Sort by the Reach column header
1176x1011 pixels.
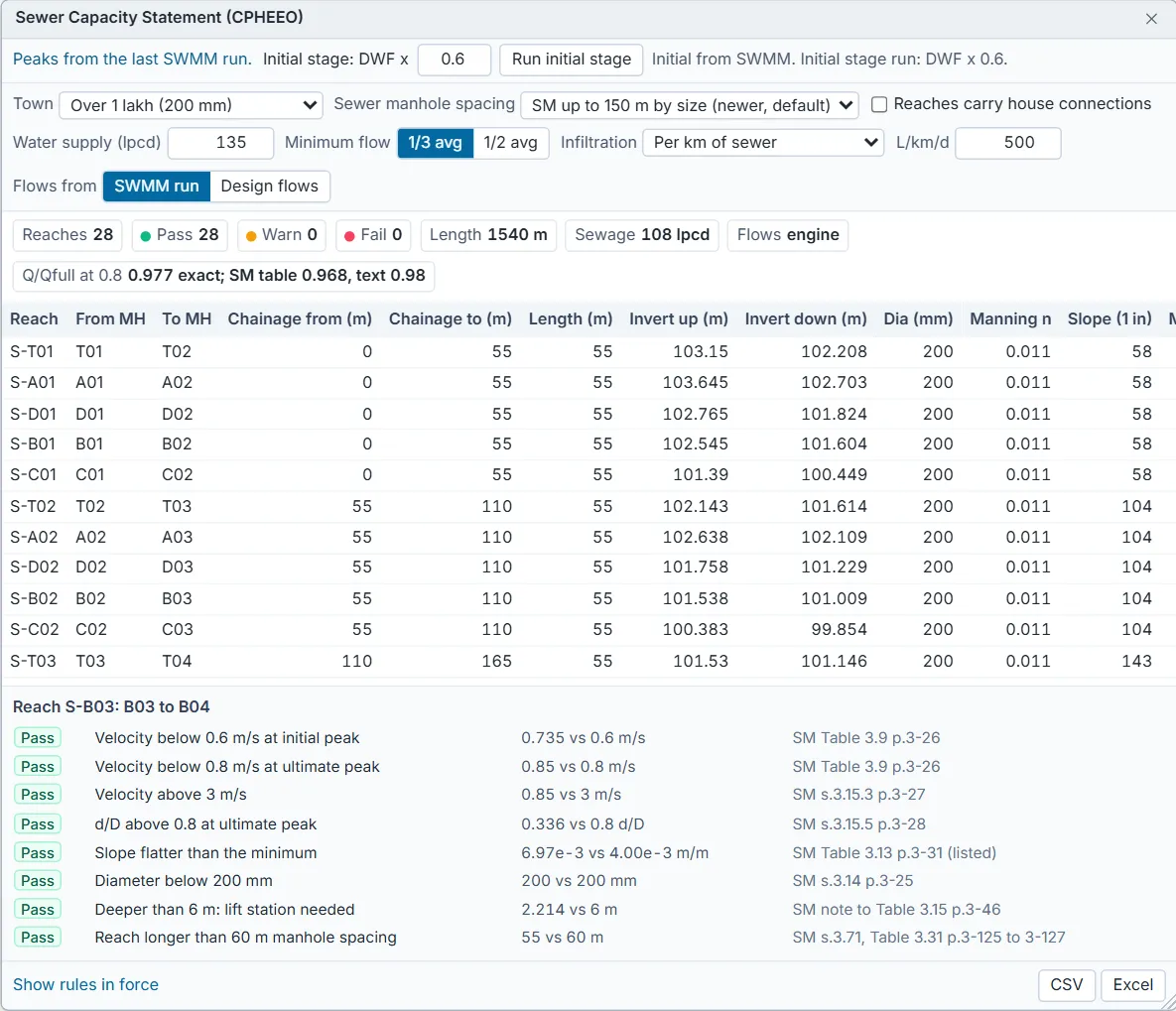[x=34, y=318]
